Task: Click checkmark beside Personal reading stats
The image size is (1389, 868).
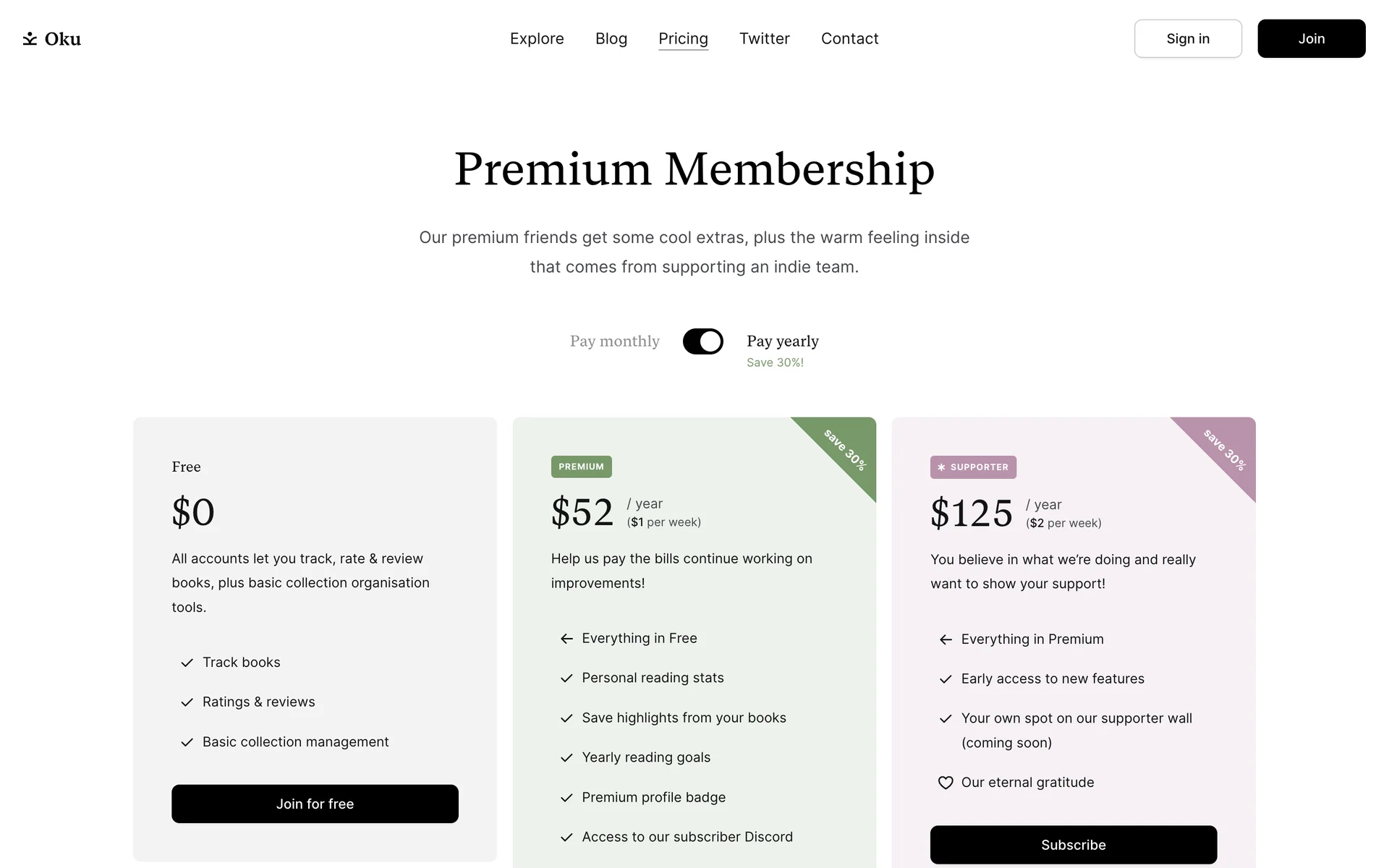Action: [566, 678]
